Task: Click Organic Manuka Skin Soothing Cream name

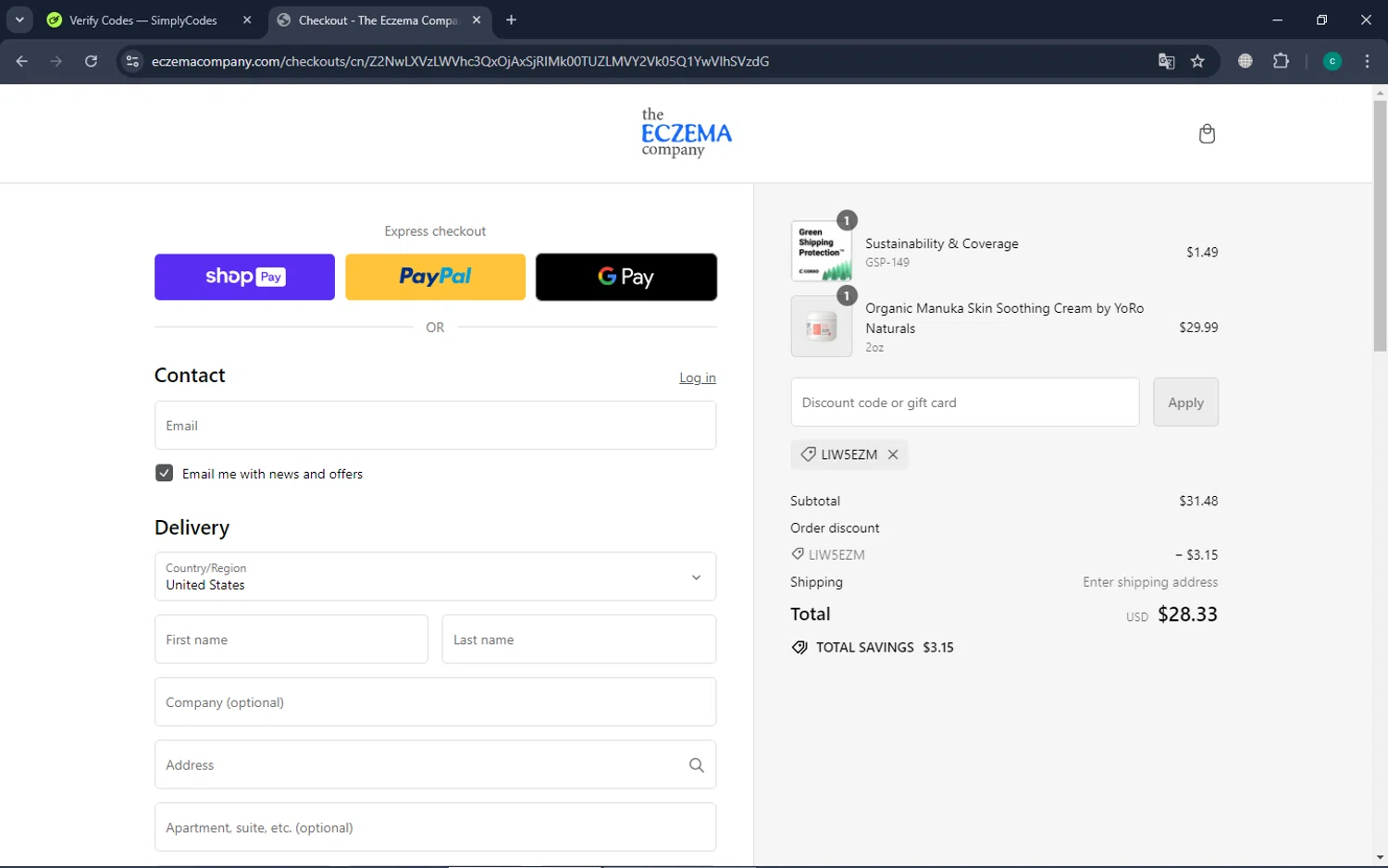Action: 1005,318
